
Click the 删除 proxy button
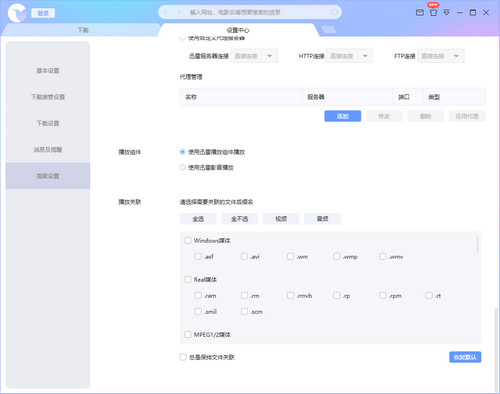425,116
